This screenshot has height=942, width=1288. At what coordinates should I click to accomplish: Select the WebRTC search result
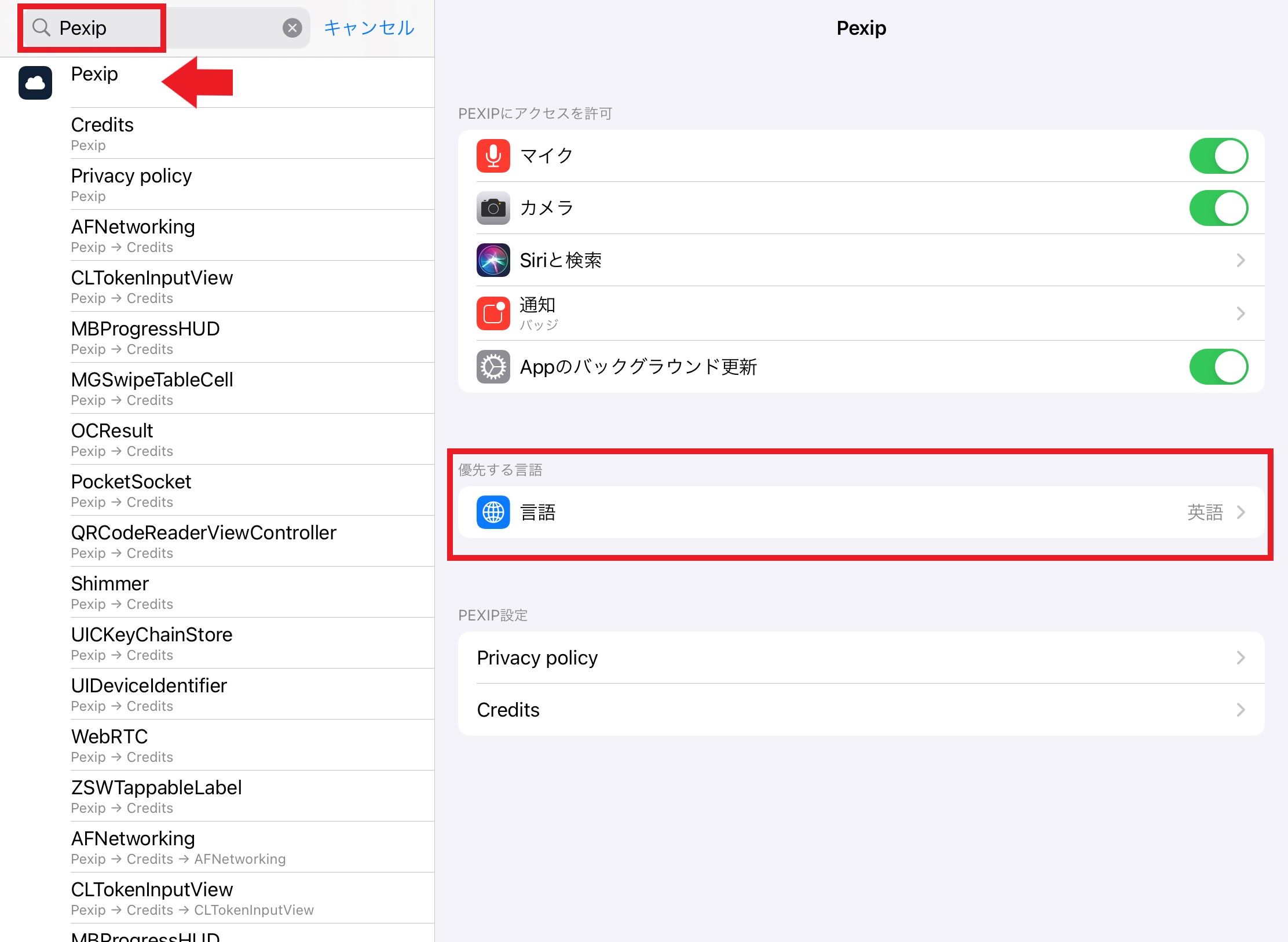[x=217, y=745]
